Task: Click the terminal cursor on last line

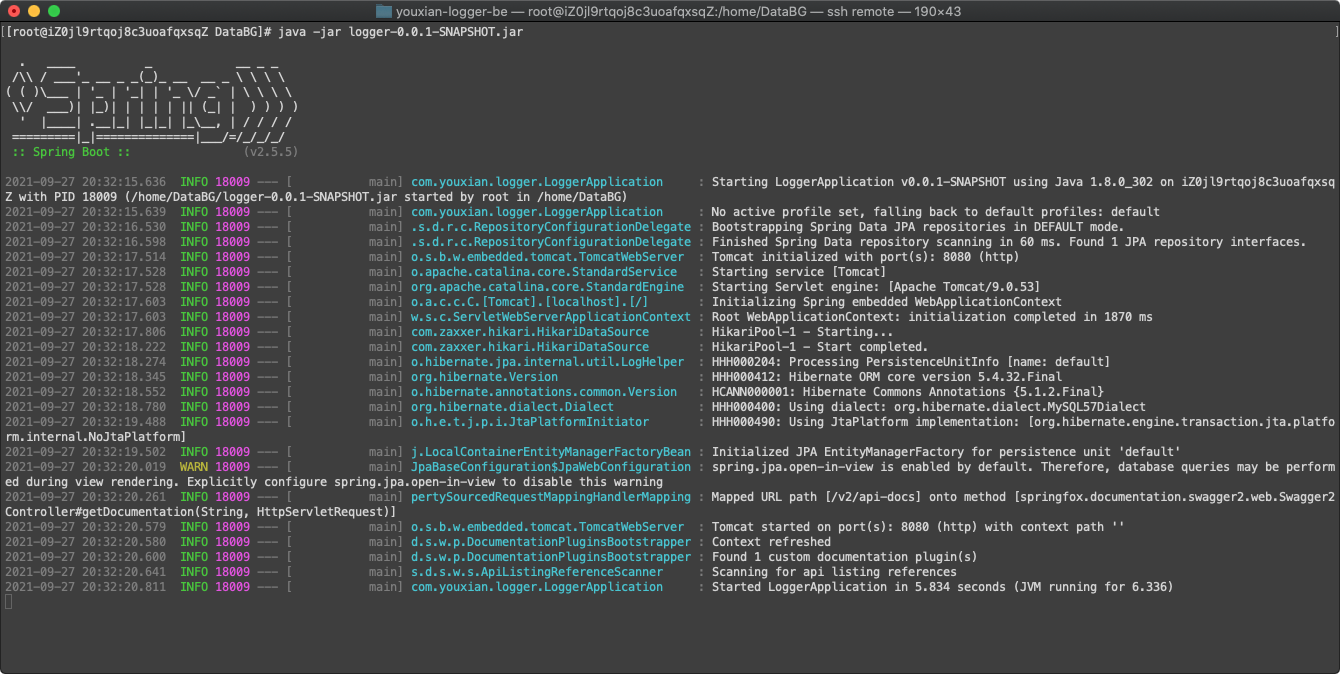Action: (x=8, y=602)
